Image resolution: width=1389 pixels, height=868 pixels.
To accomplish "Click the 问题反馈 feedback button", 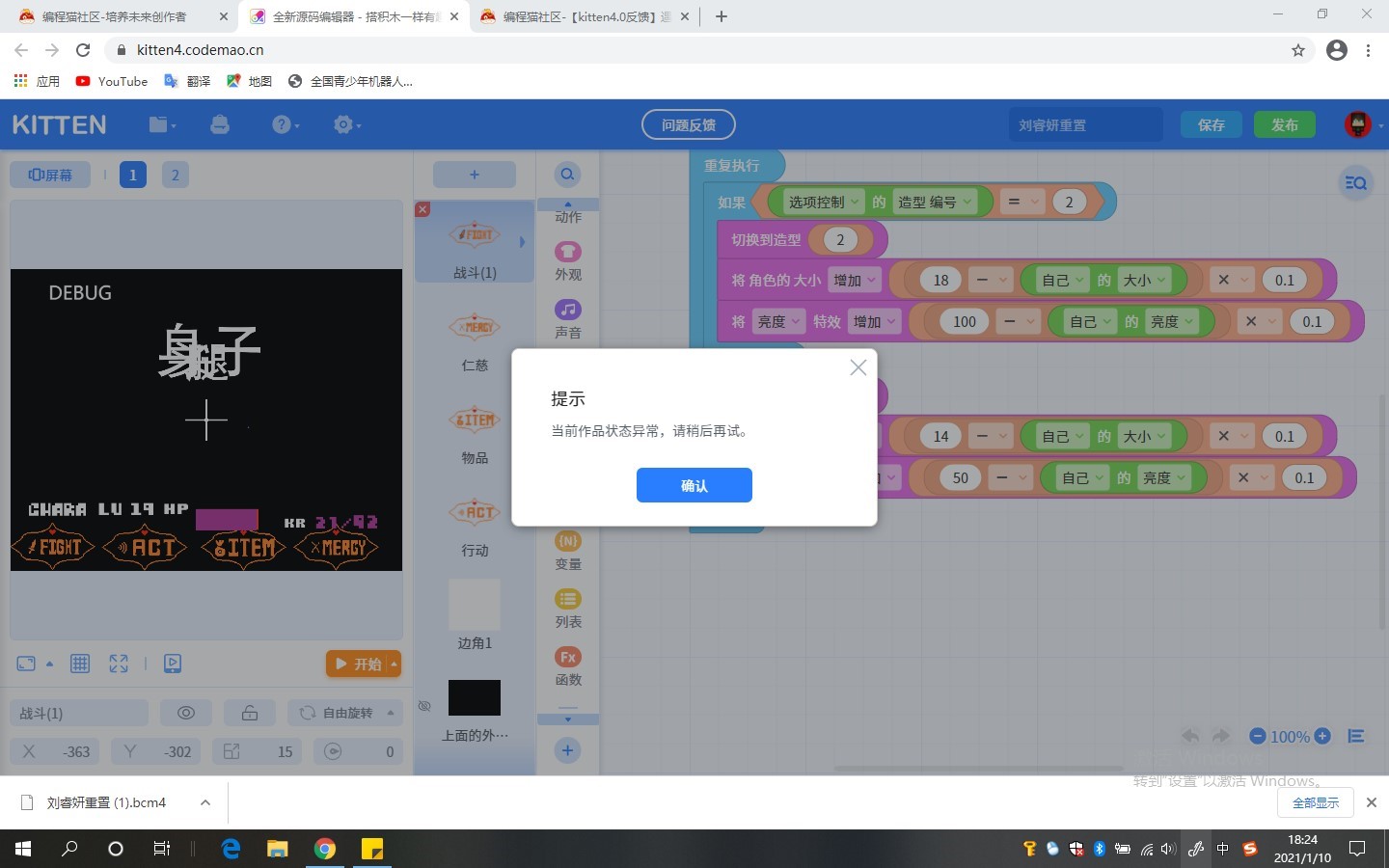I will [x=689, y=124].
